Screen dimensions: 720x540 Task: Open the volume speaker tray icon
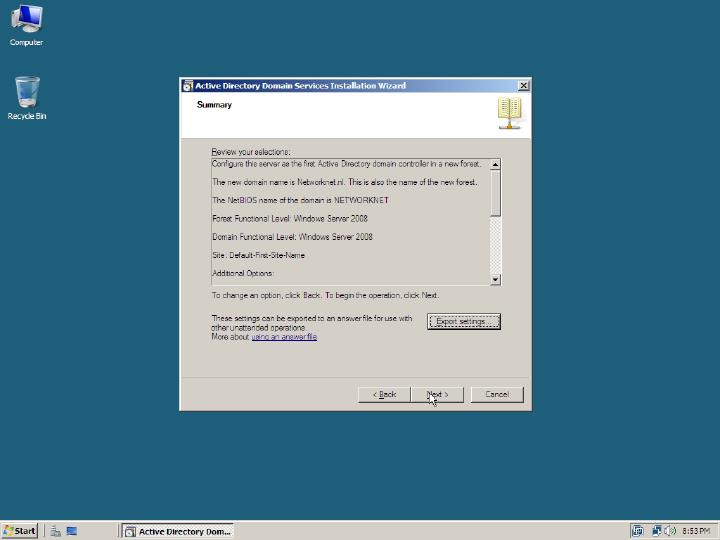pyautogui.click(x=670, y=531)
